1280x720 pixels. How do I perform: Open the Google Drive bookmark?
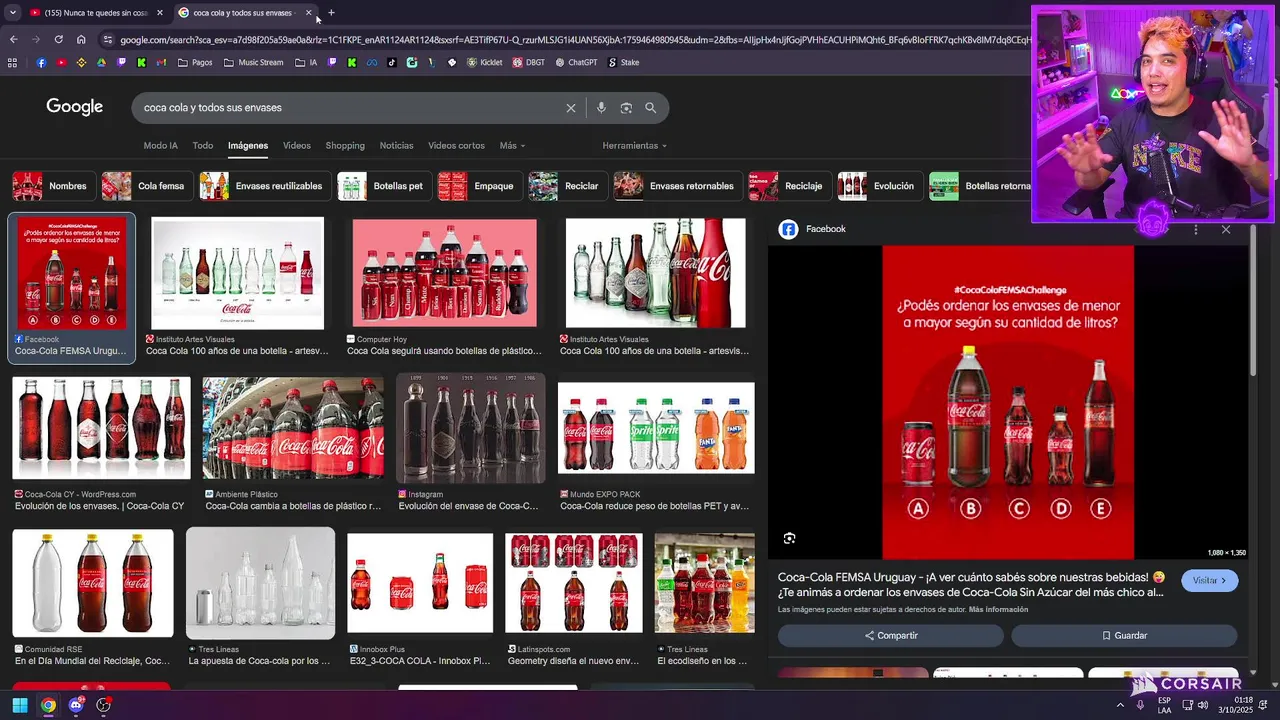tap(101, 62)
